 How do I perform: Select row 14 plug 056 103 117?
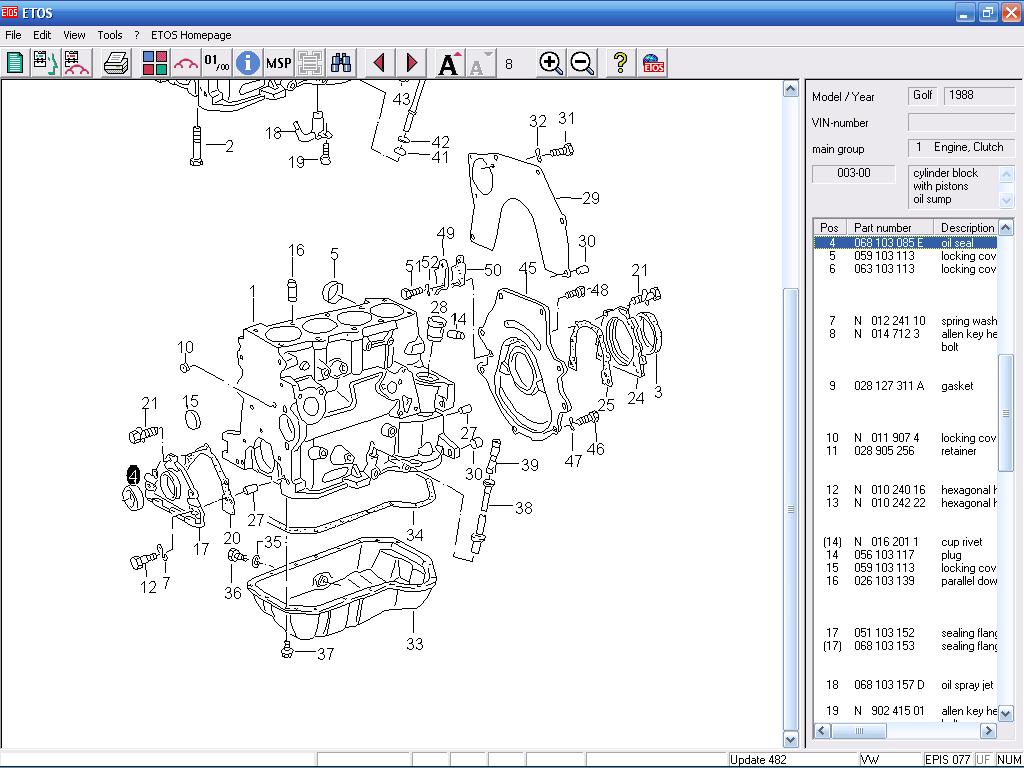(x=905, y=554)
